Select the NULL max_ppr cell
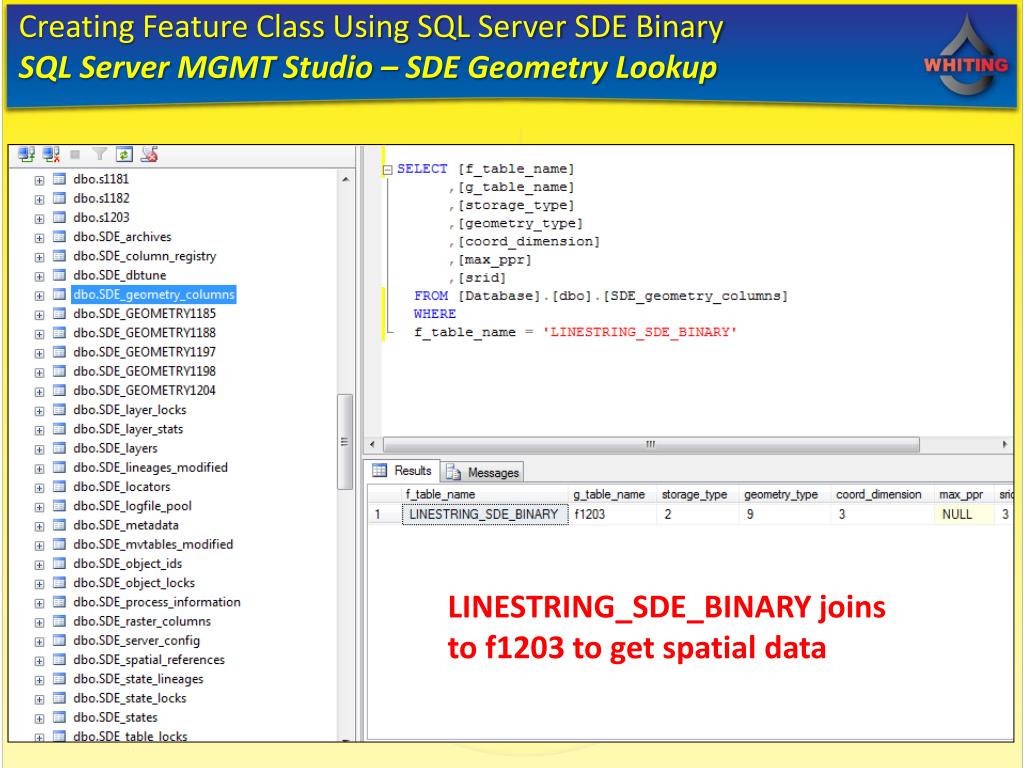This screenshot has width=1024, height=768. [963, 515]
